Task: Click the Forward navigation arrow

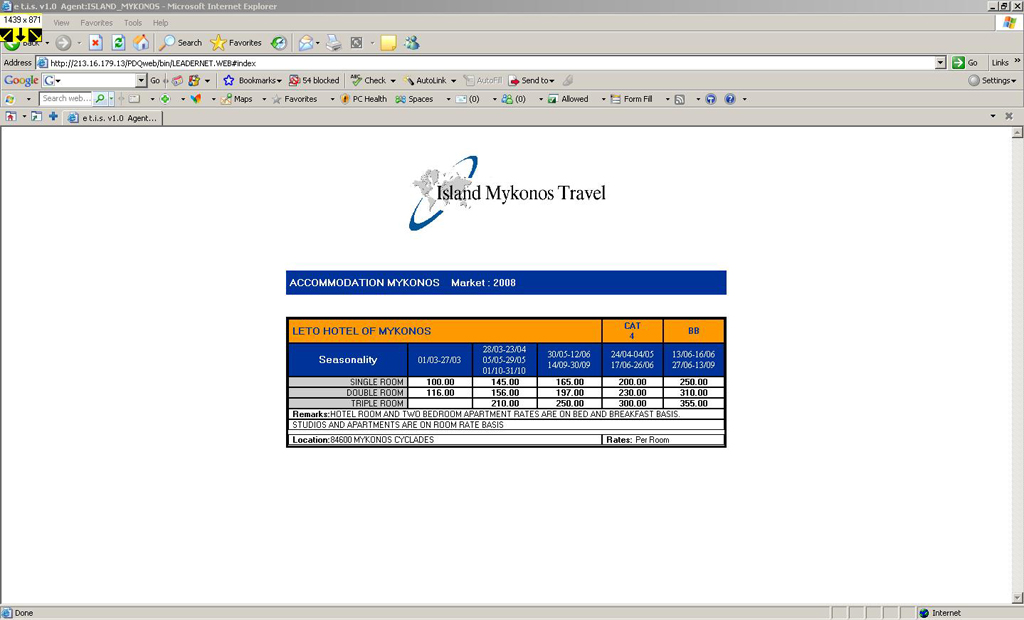Action: click(x=63, y=43)
